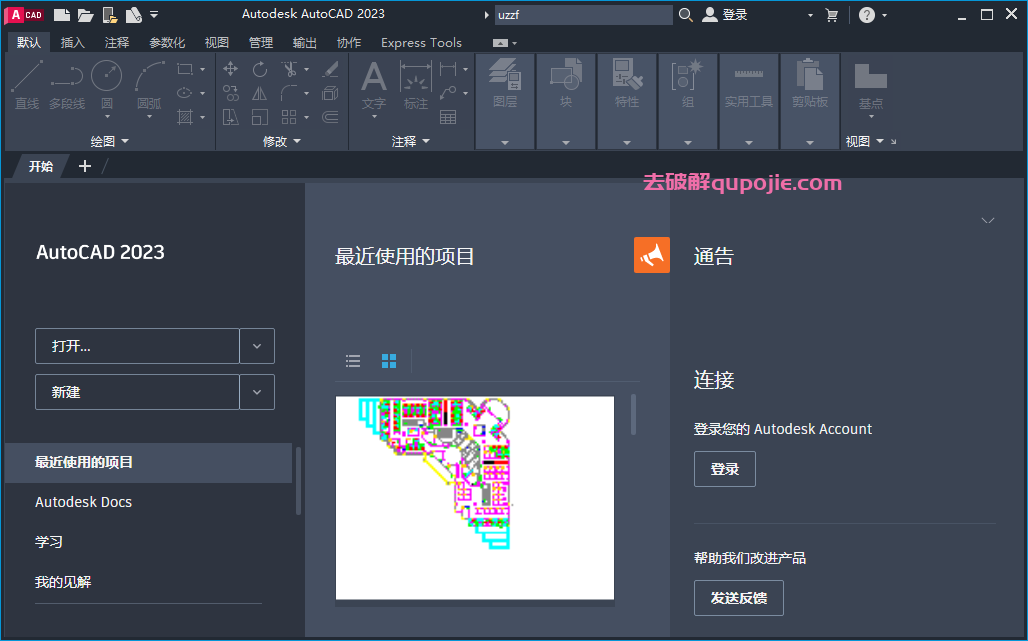Select 最近使用的项目 in the sidebar
The image size is (1028, 641).
coord(148,463)
